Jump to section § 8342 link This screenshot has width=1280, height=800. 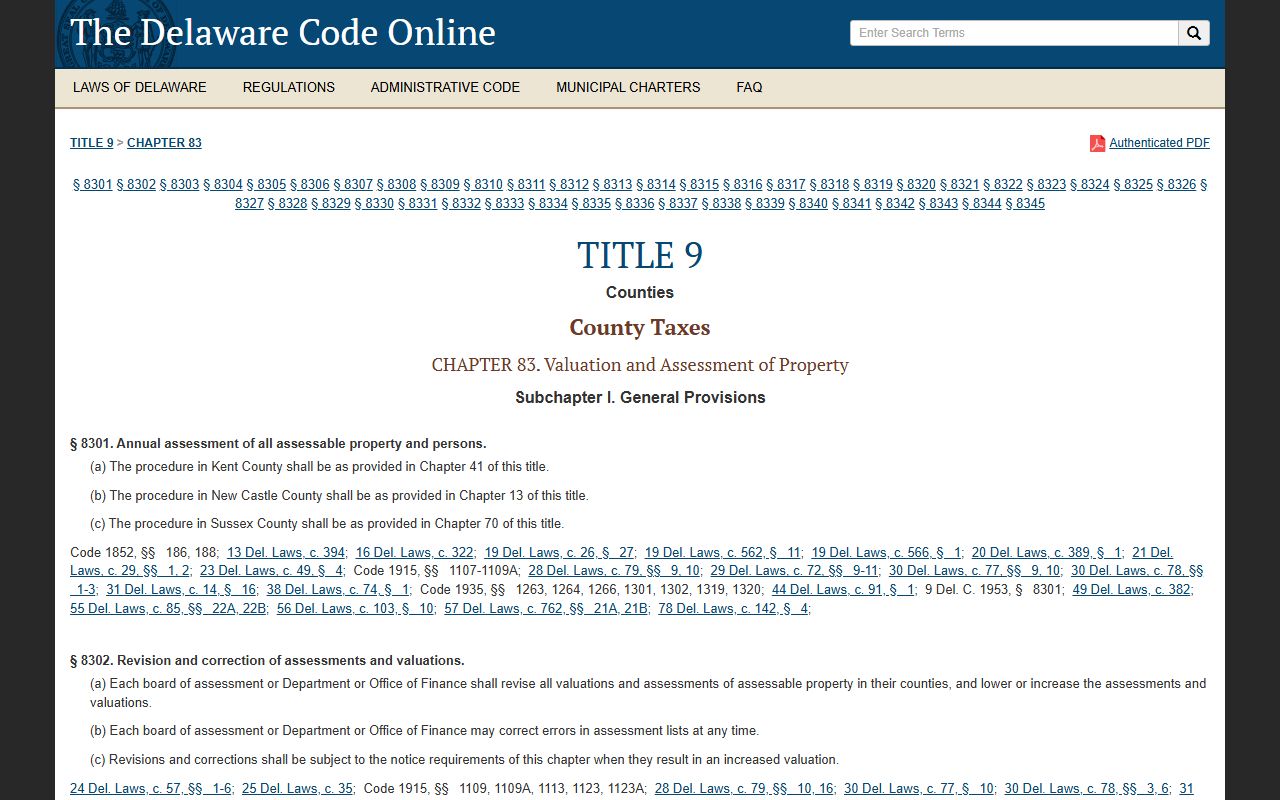[x=895, y=204]
